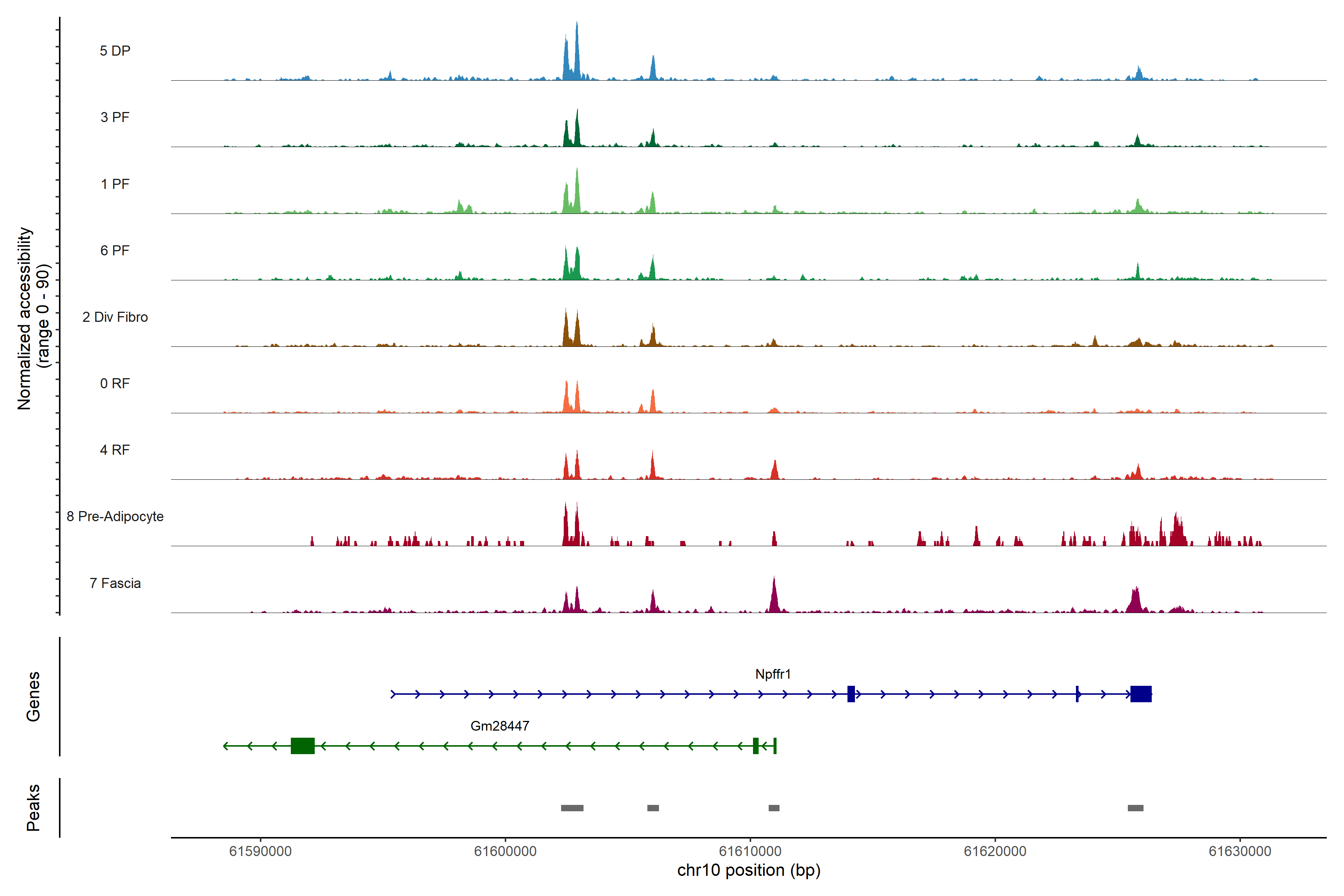
Task: Click the 61600000 axis tick label
Action: click(505, 852)
